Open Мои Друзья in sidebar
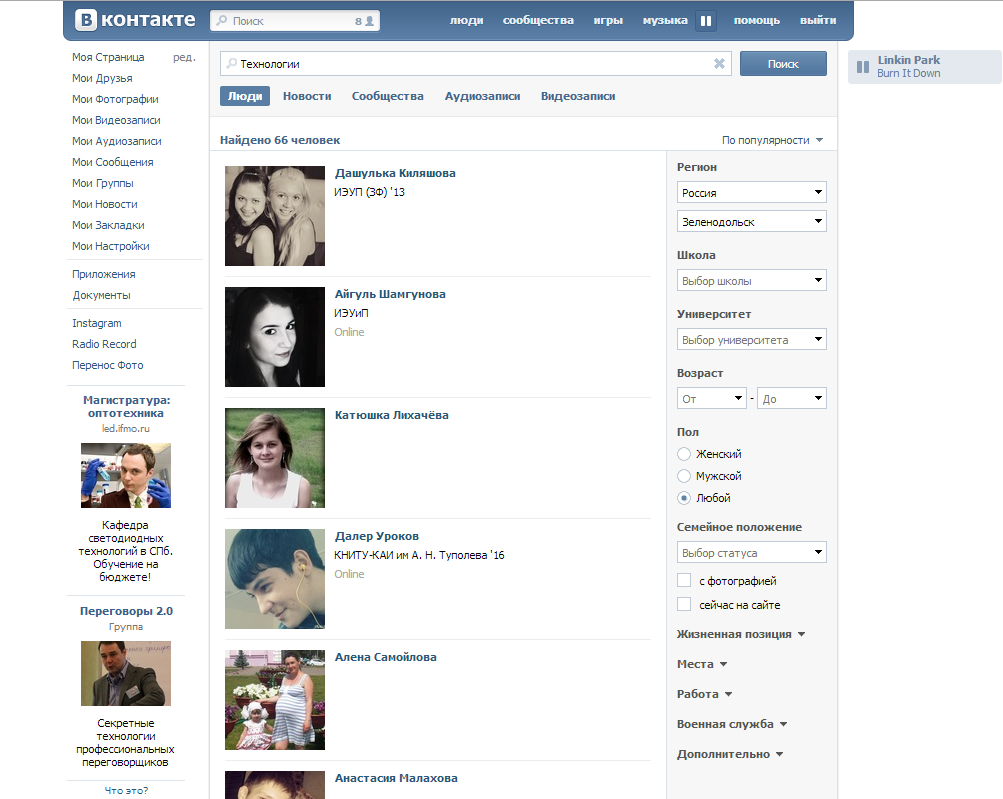This screenshot has height=799, width=1003. coord(102,78)
